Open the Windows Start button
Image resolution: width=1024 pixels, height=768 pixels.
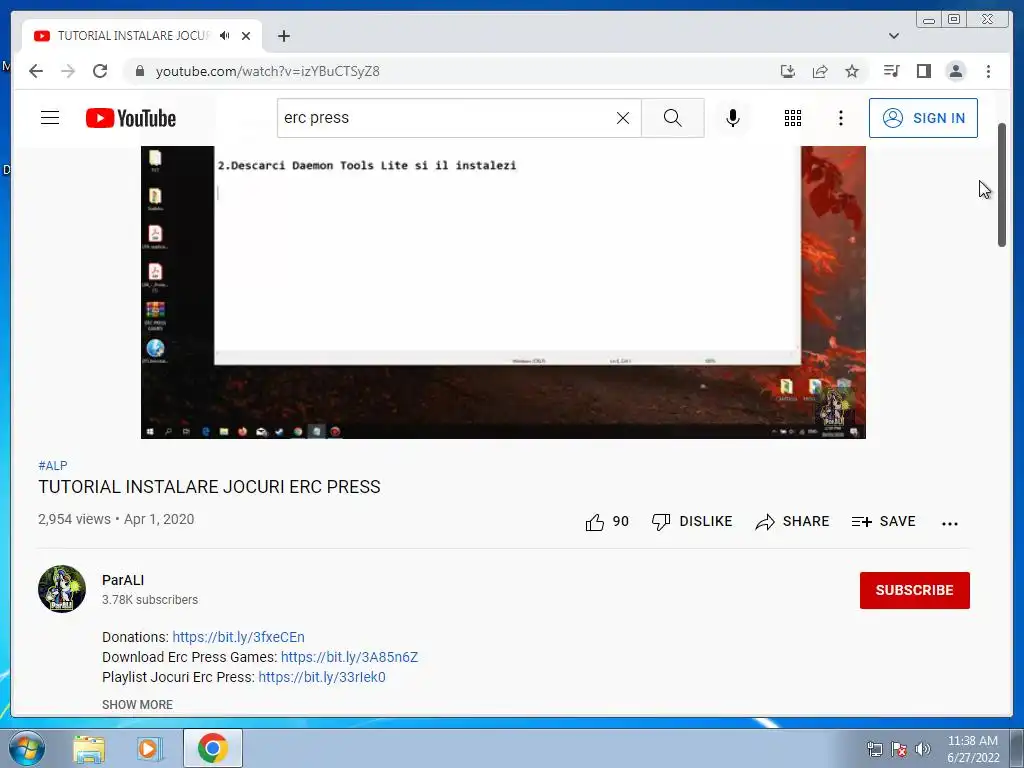click(27, 748)
